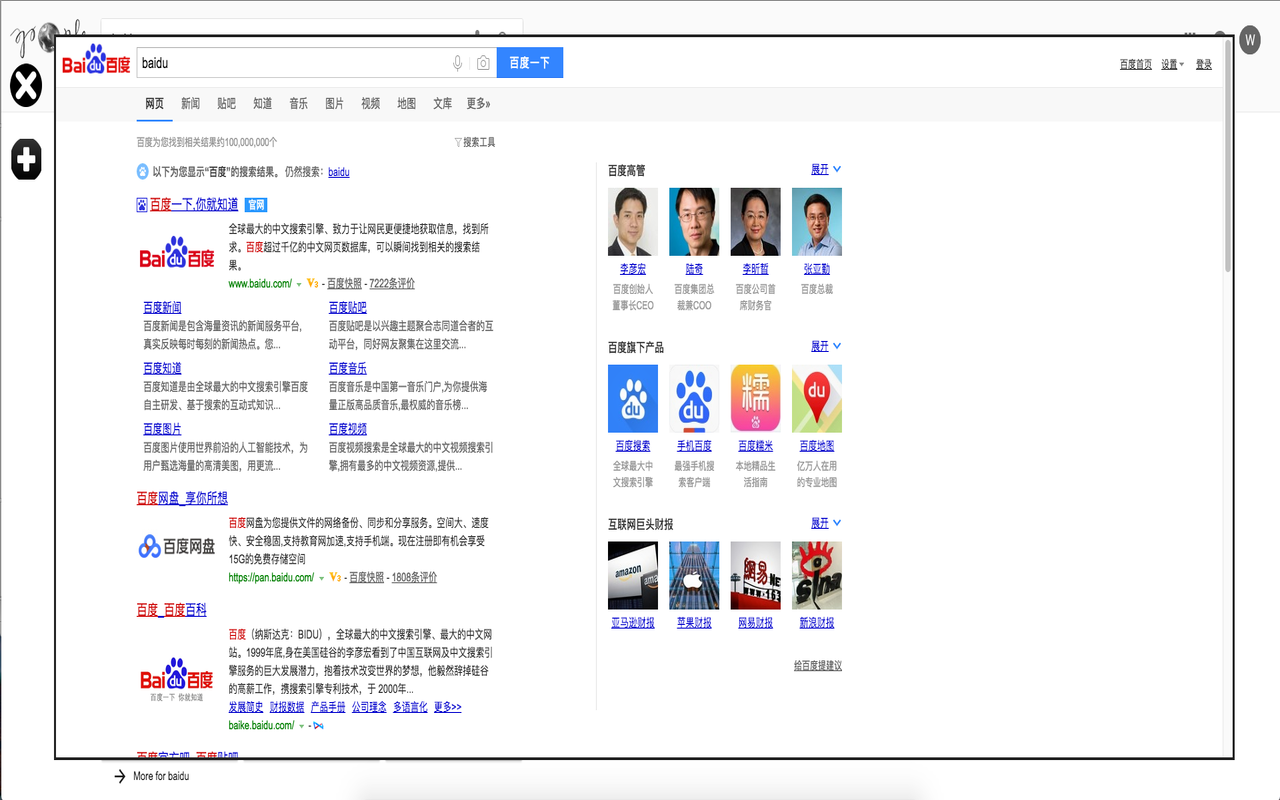Open the dropdown arrow after baike.baidu.com/
The height and width of the screenshot is (800, 1280).
pyautogui.click(x=301, y=726)
